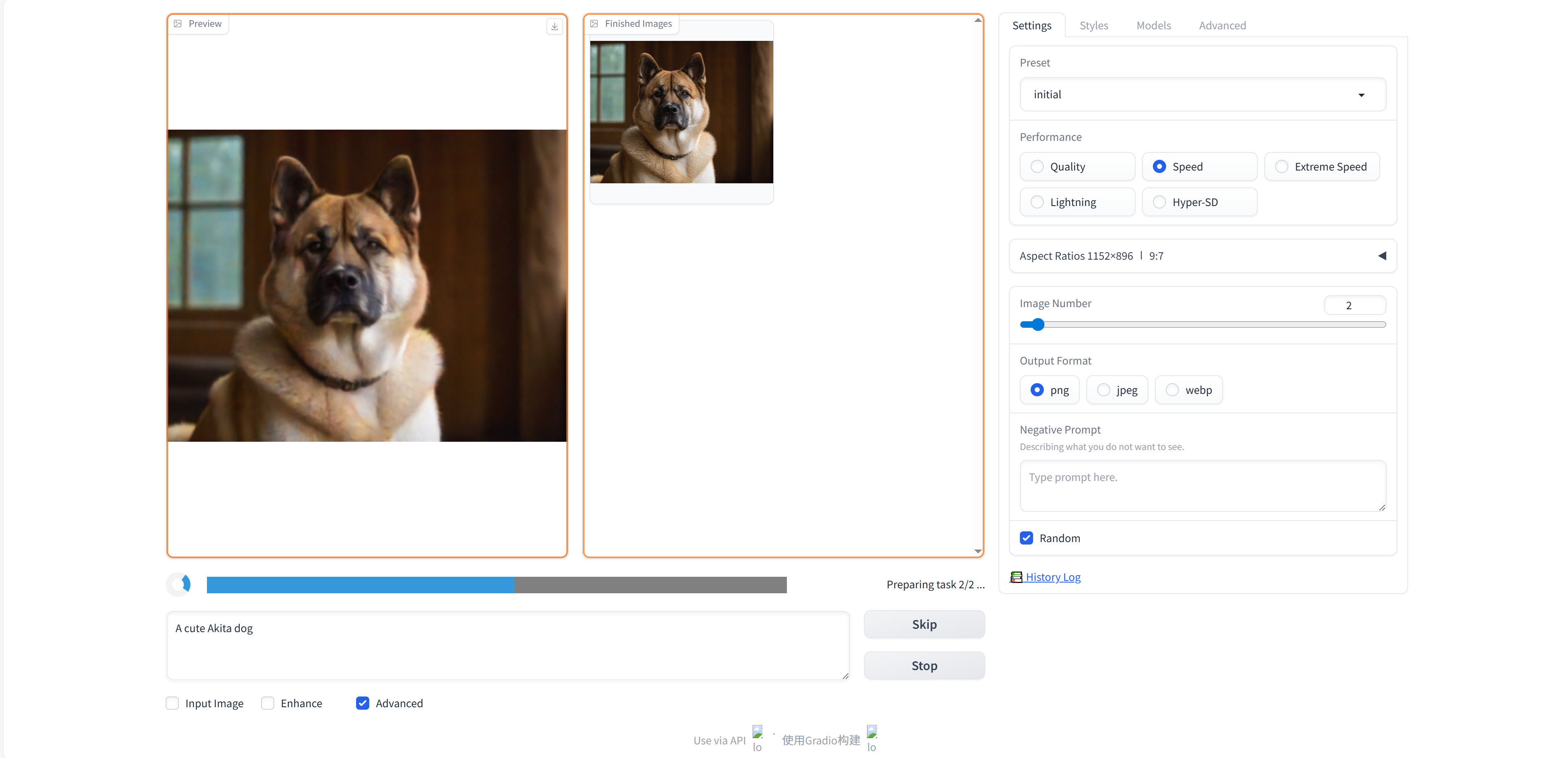1568x758 pixels.
Task: Click the scroll-down arrow in Finished Images
Action: tap(978, 551)
